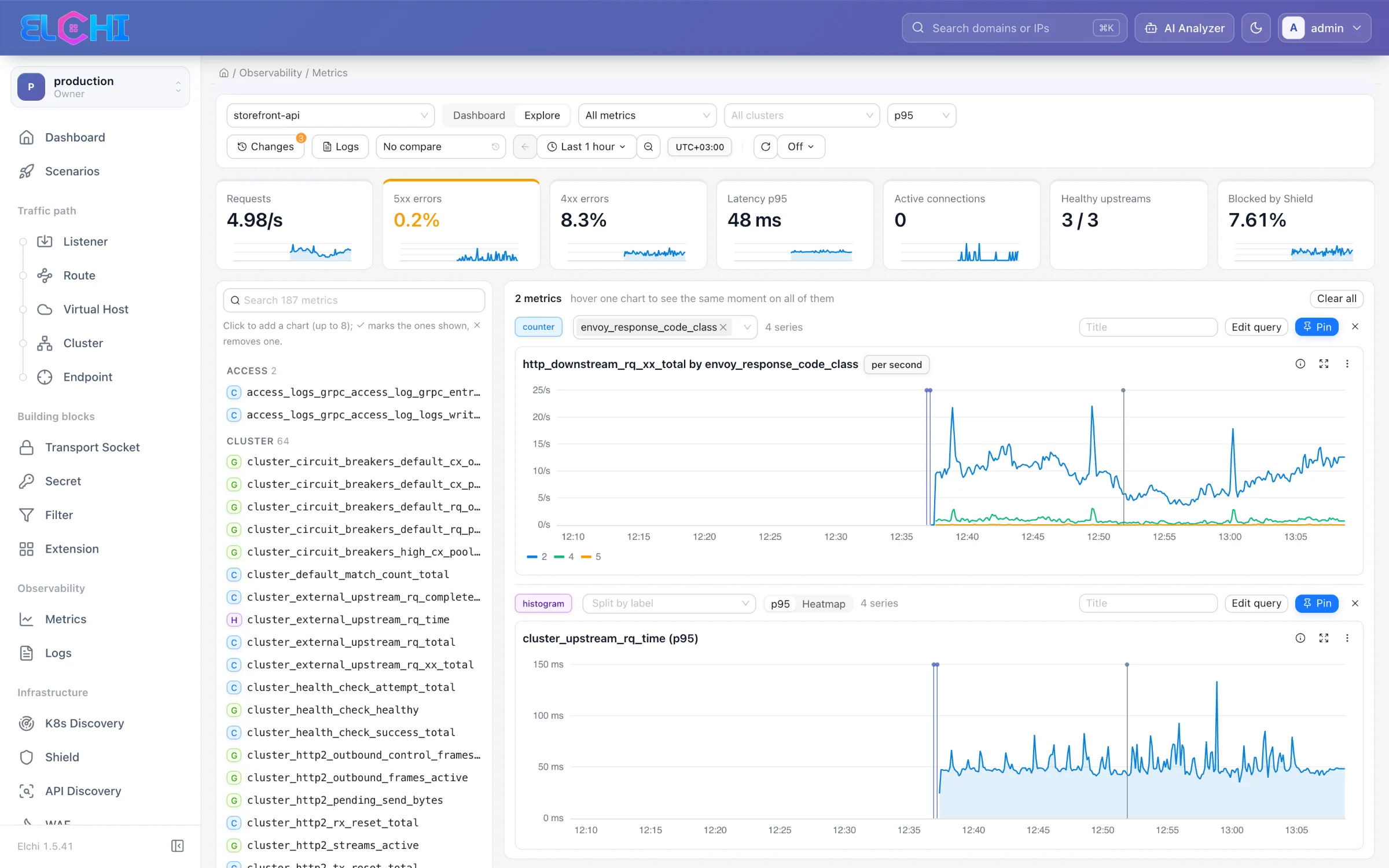Focus Search domains or IPs field

pyautogui.click(x=1014, y=28)
